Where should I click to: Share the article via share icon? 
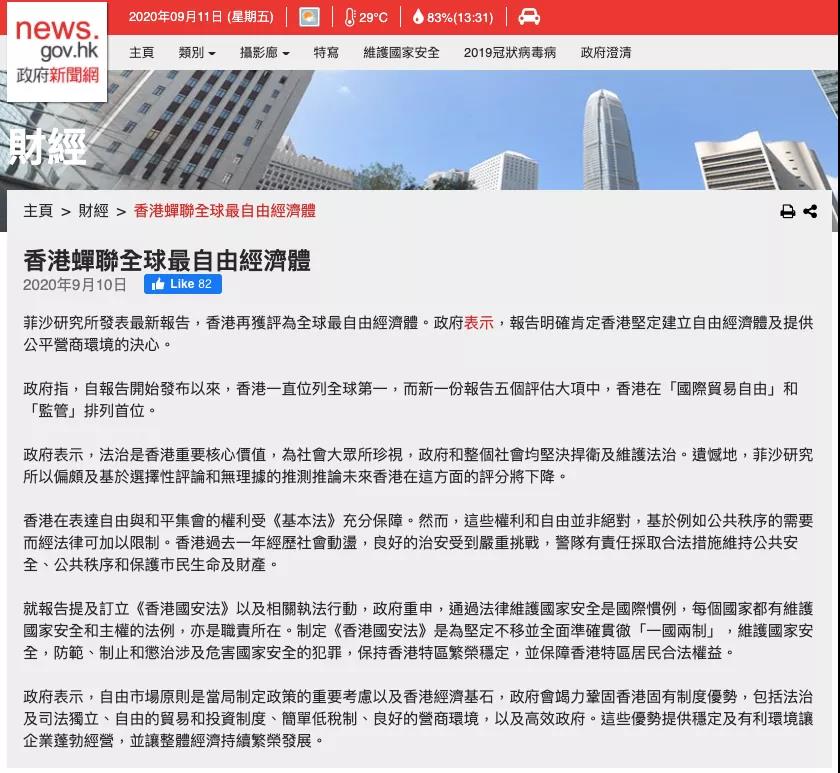point(810,211)
